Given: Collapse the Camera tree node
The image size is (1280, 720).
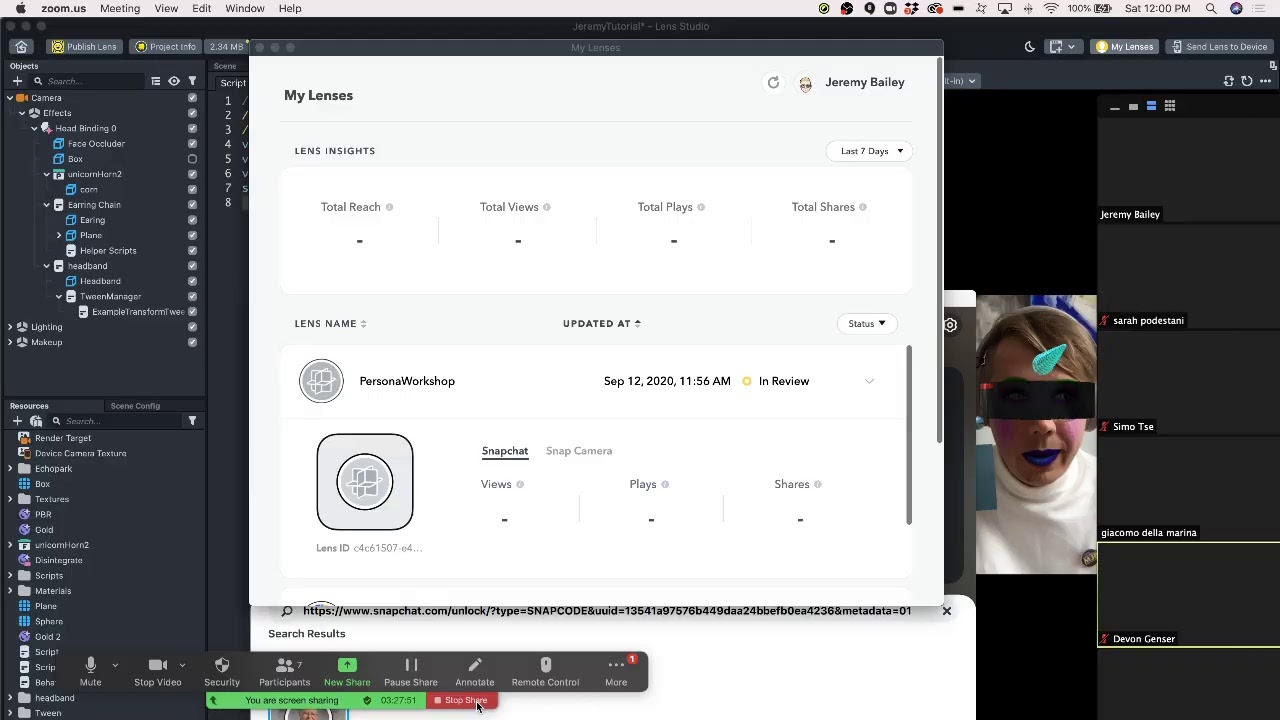Looking at the screenshot, I should [x=10, y=98].
